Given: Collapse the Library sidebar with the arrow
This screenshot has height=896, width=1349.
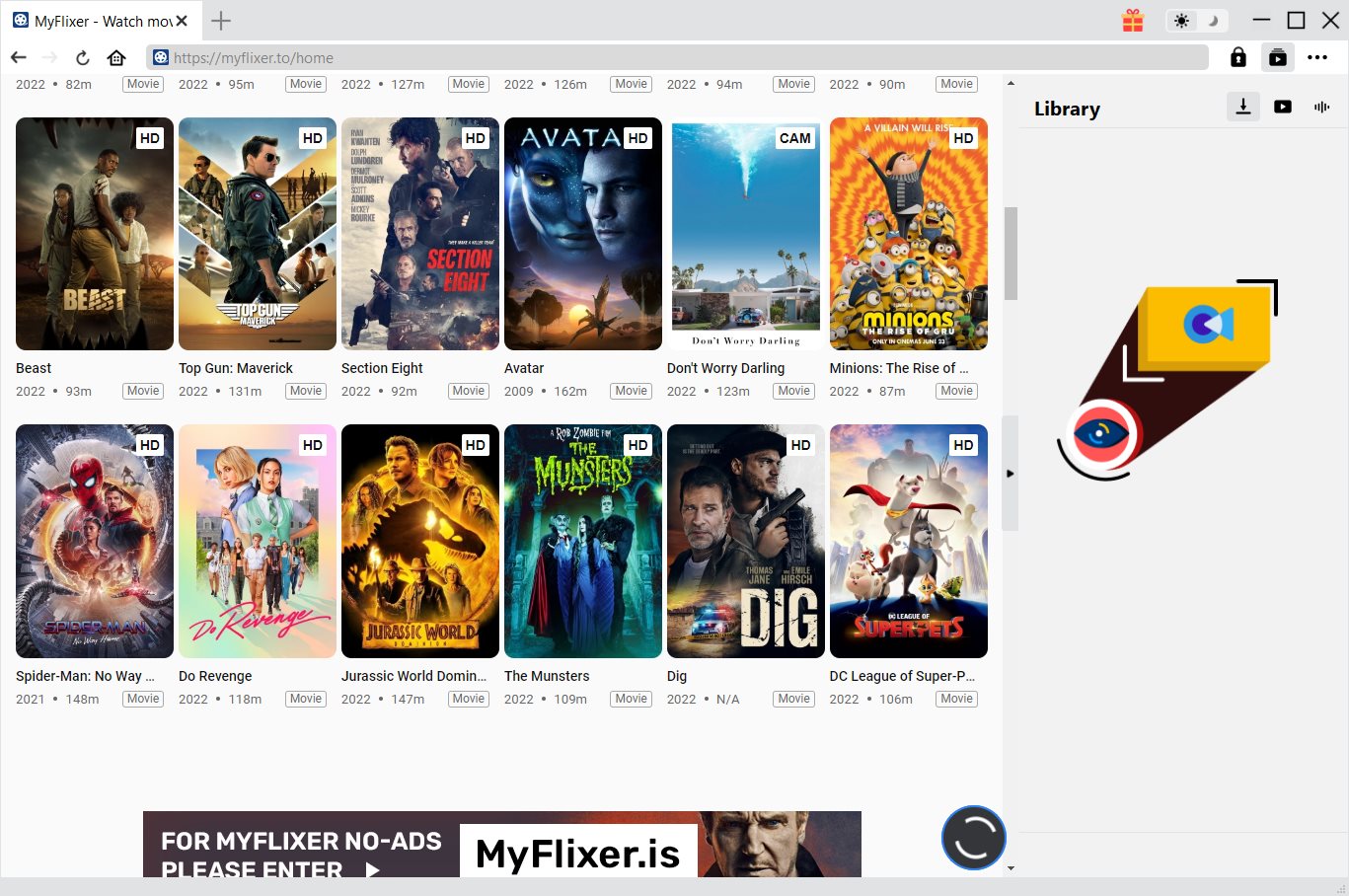Looking at the screenshot, I should click(x=1010, y=473).
